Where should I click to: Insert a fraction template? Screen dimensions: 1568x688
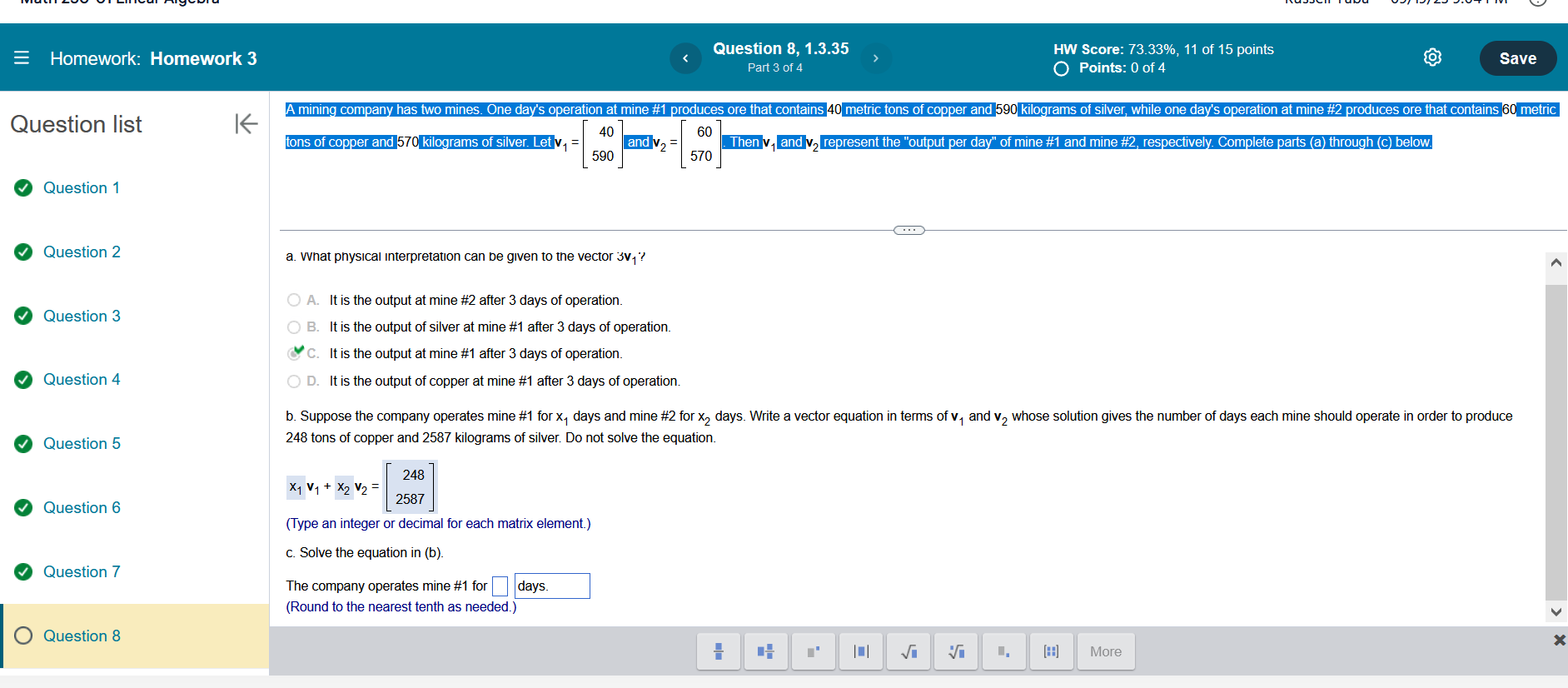719,651
